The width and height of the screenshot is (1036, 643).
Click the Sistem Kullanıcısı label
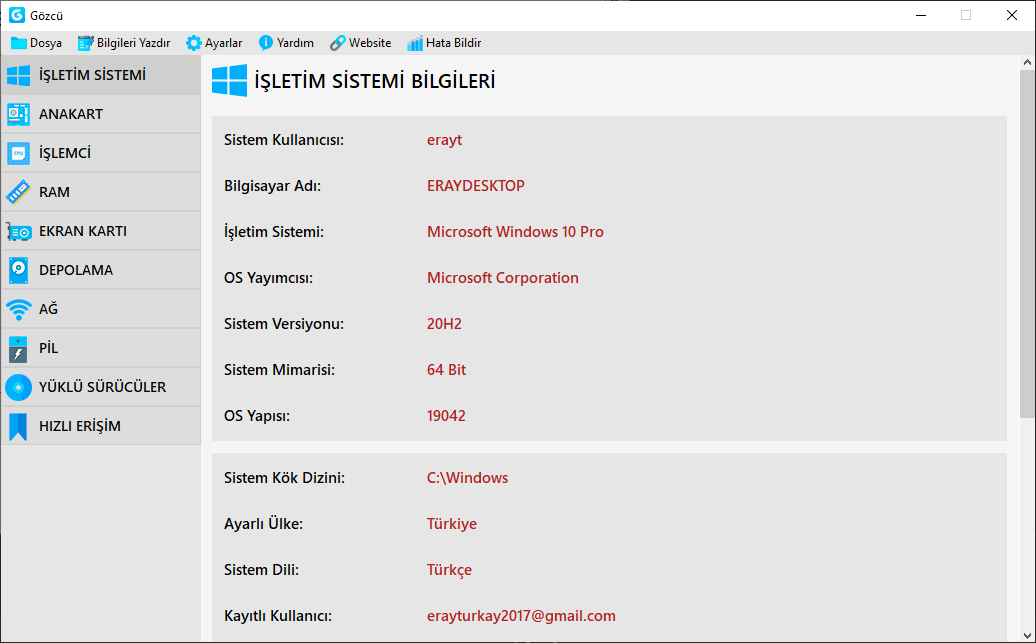[x=284, y=140]
